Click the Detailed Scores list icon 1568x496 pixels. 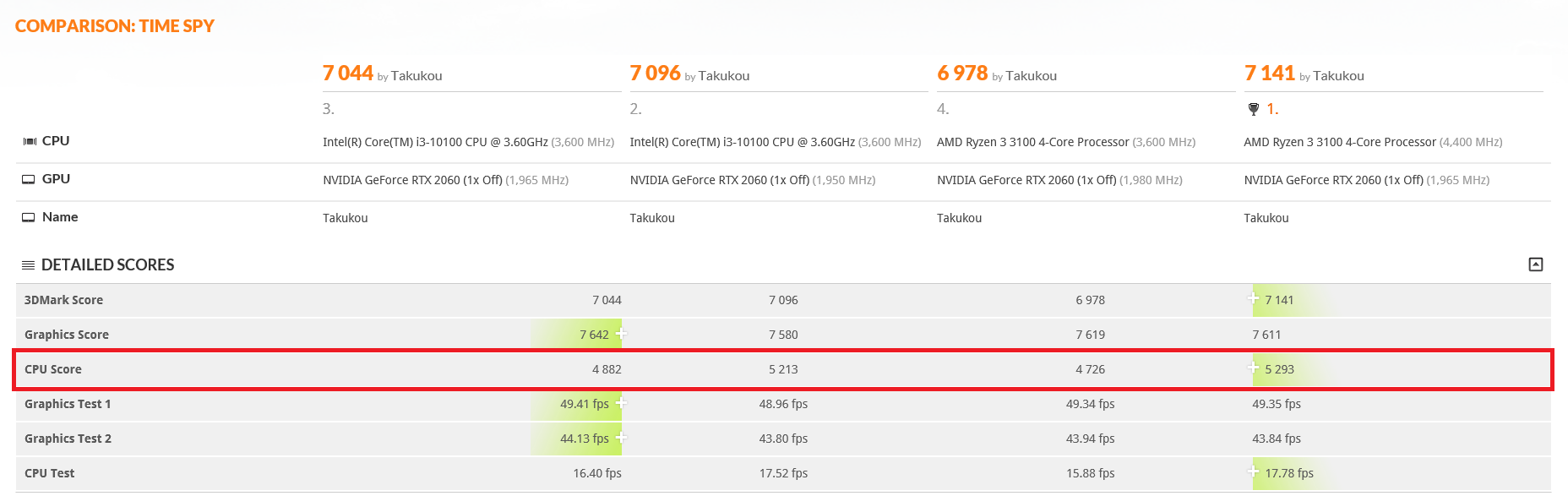pos(28,265)
